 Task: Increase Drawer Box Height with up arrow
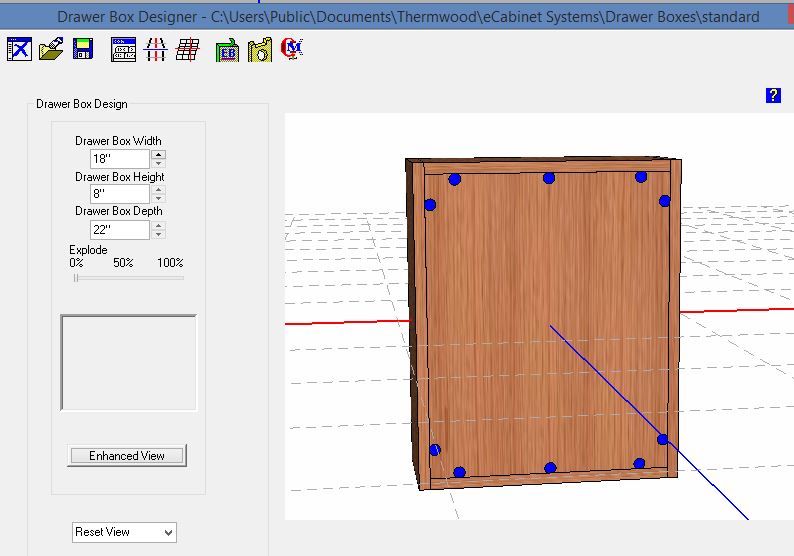pos(158,189)
